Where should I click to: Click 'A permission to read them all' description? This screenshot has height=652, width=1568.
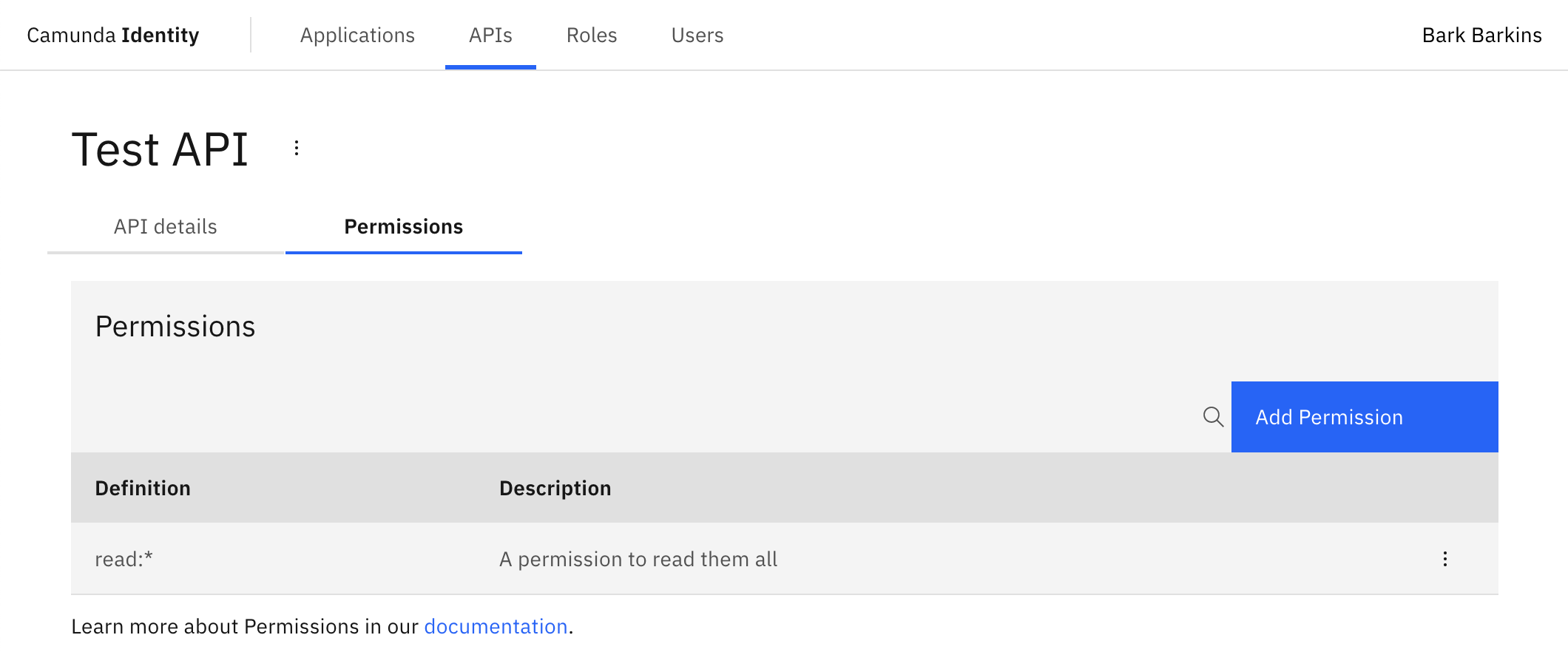tap(638, 559)
